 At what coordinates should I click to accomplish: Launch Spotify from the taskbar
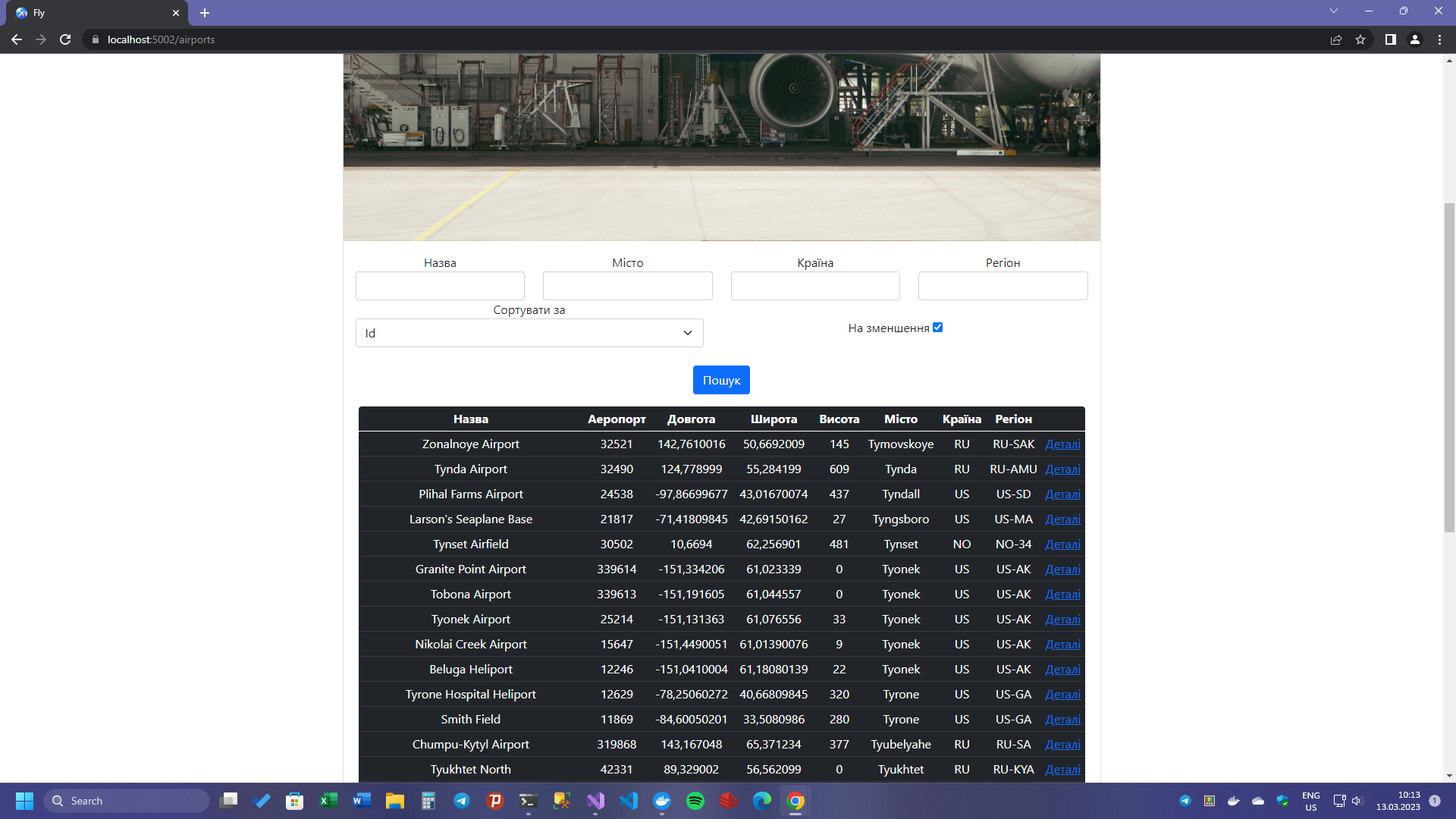tap(696, 801)
